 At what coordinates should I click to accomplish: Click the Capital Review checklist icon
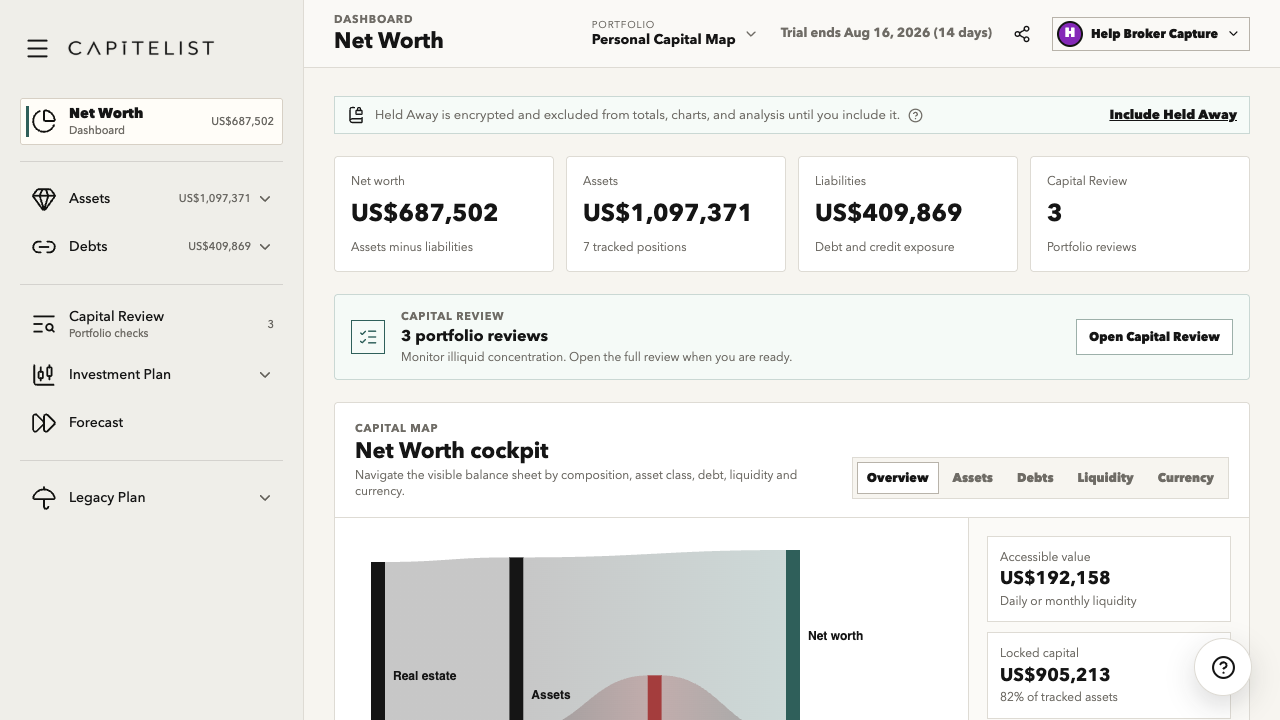(368, 337)
